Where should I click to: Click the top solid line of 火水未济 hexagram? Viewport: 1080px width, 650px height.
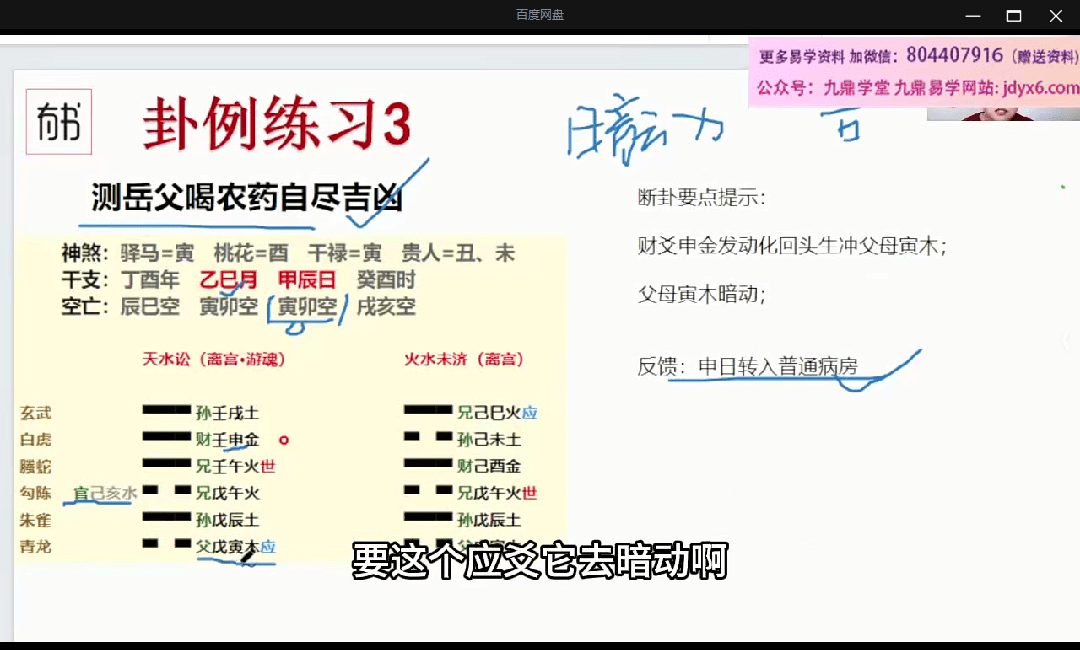pyautogui.click(x=427, y=411)
